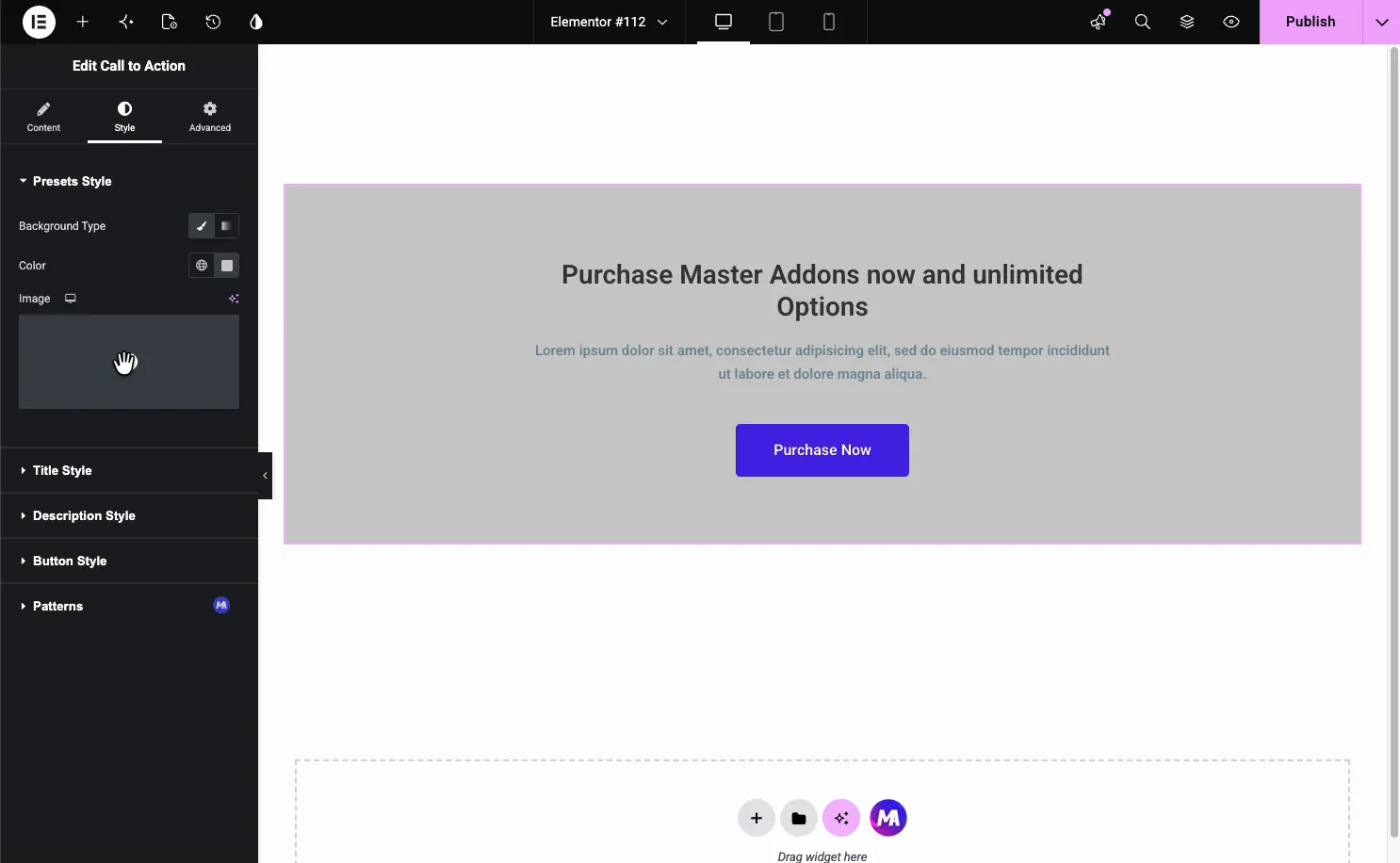
Task: Click Image responsive device icon
Action: [x=71, y=299]
